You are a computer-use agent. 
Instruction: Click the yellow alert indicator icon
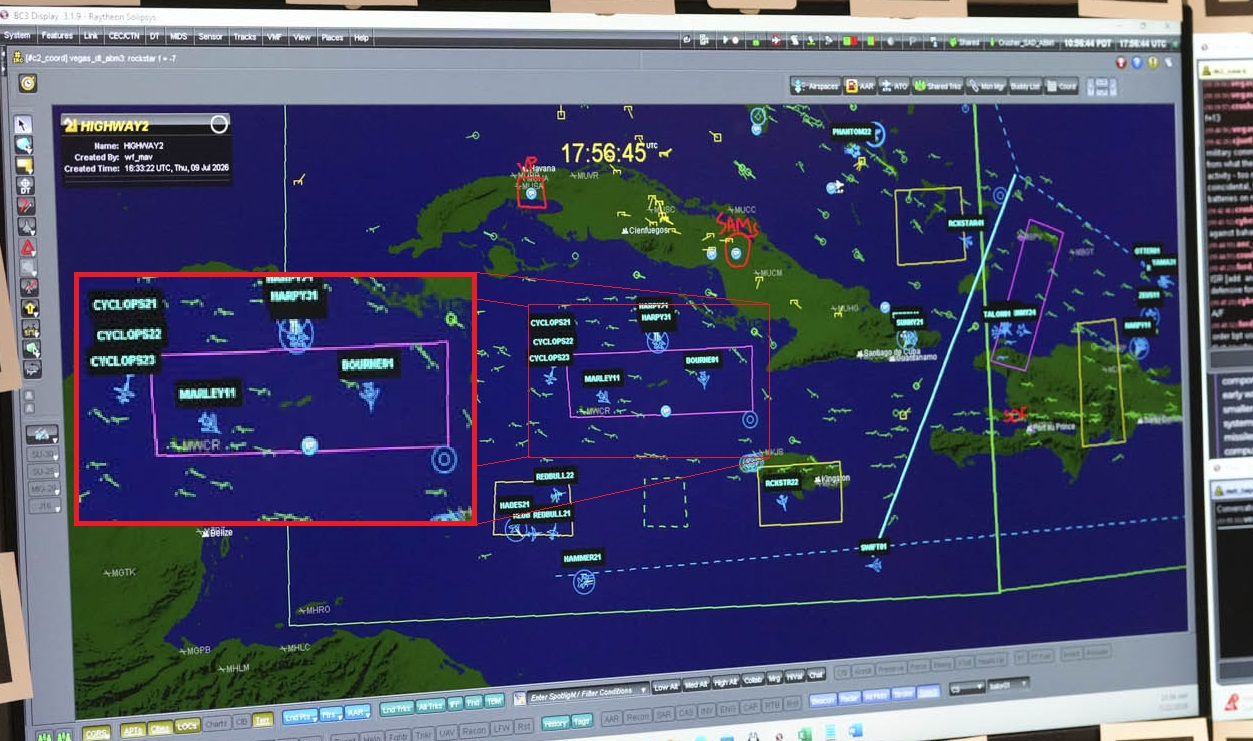tap(1153, 62)
